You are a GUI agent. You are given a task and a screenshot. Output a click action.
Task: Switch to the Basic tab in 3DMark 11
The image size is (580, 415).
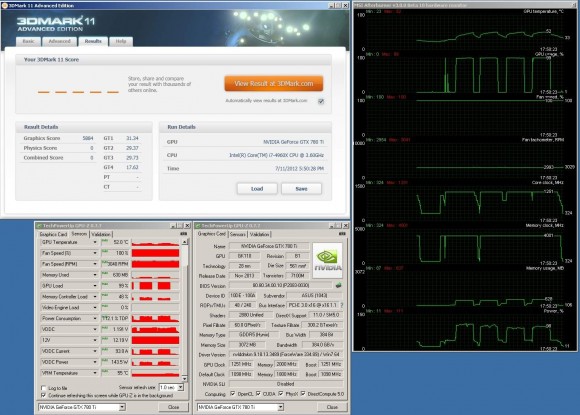(x=28, y=41)
